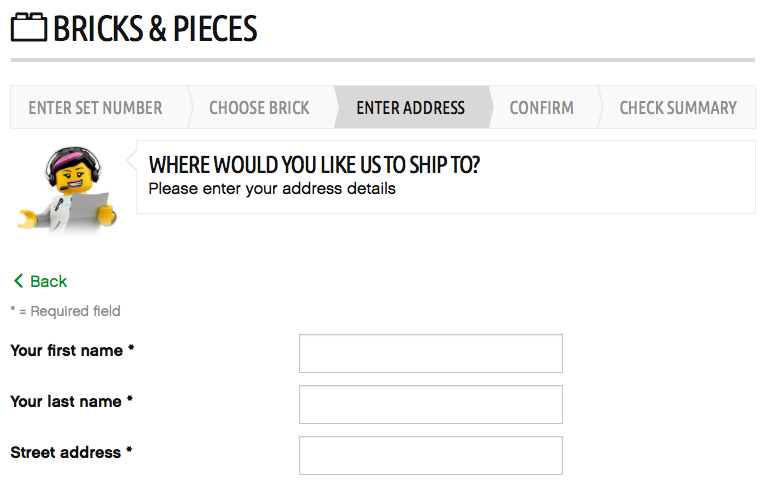Click the "* = Required field" note
767x485 pixels.
tap(66, 311)
